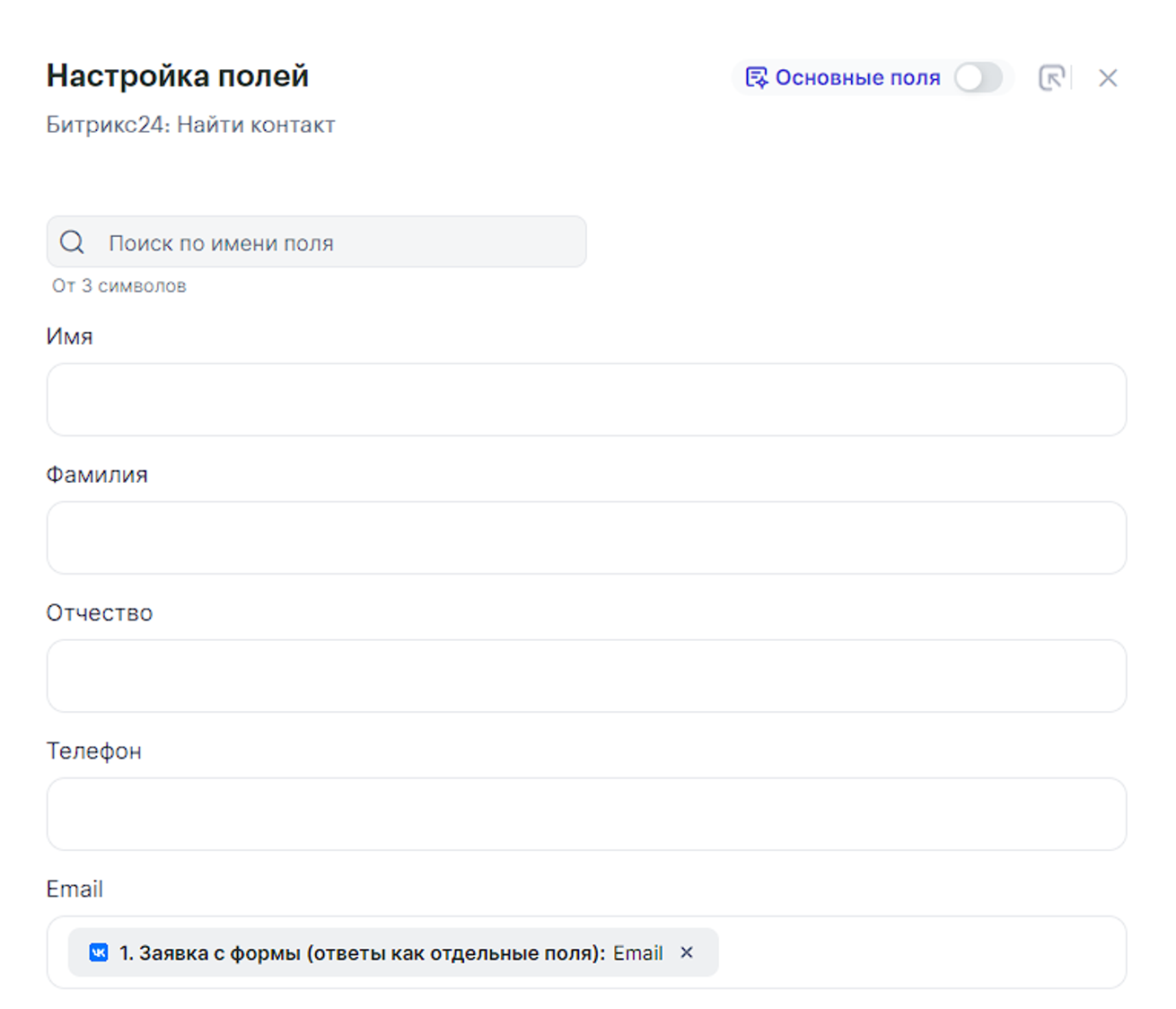Image resolution: width=1176 pixels, height=1009 pixels.
Task: Focus the Телефон input field
Action: [586, 814]
